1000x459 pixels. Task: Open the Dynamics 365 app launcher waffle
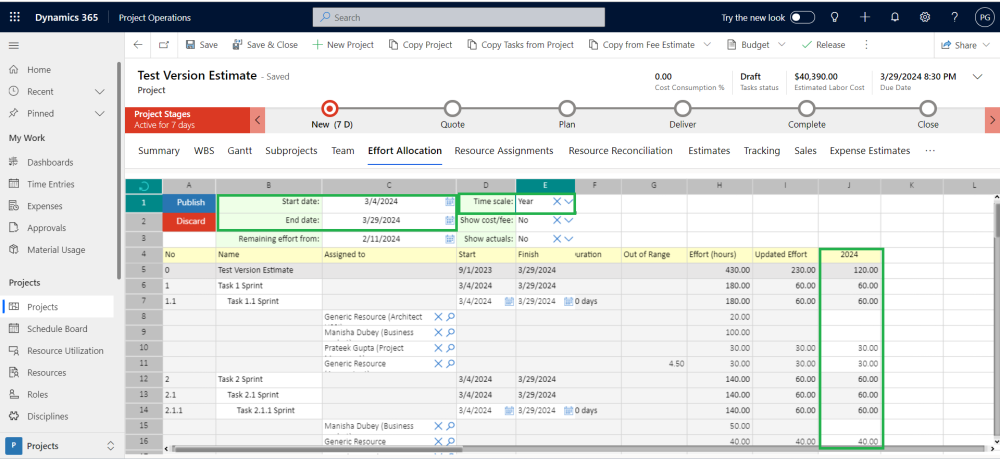coord(15,17)
